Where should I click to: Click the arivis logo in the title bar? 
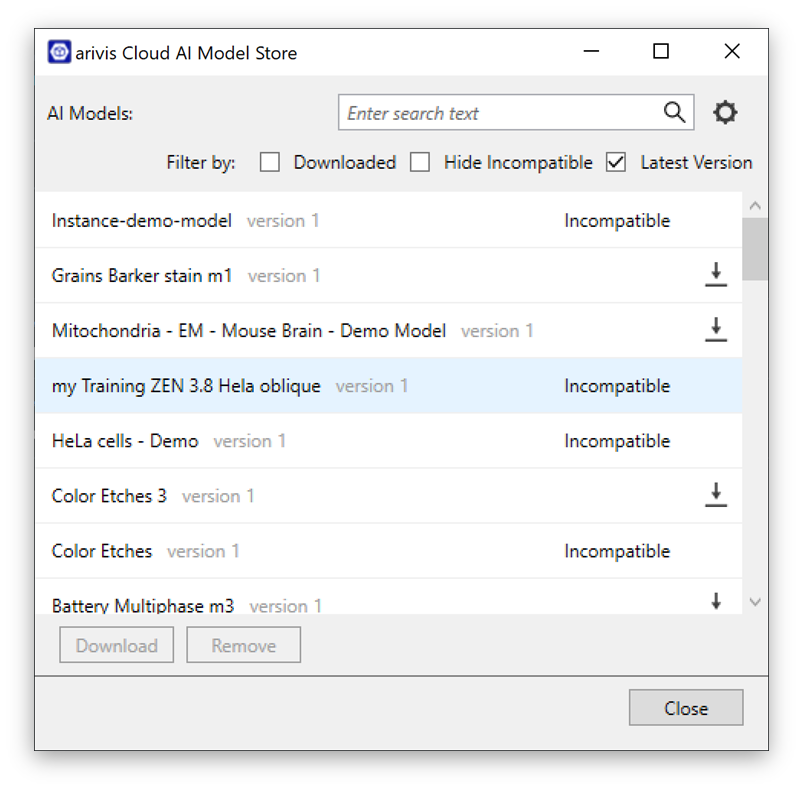pyautogui.click(x=58, y=51)
